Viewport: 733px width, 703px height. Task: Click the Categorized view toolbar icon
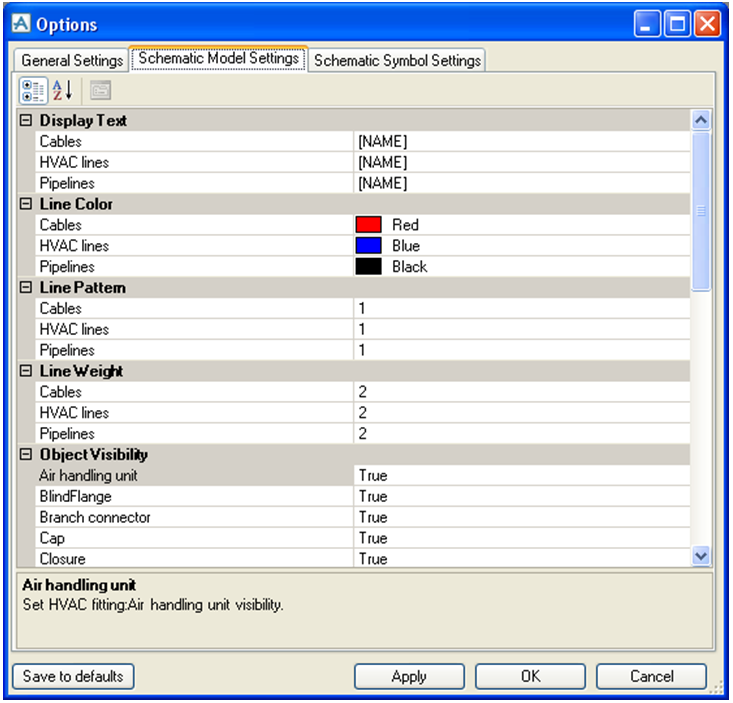33,90
